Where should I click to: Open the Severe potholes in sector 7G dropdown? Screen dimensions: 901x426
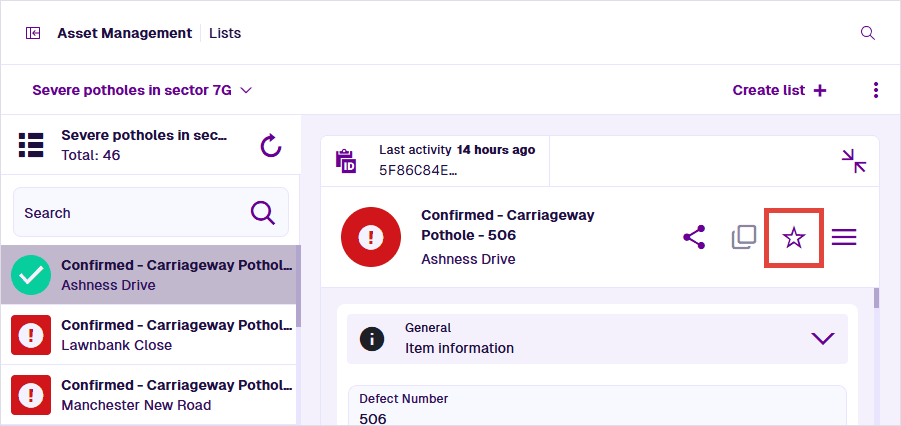(142, 90)
